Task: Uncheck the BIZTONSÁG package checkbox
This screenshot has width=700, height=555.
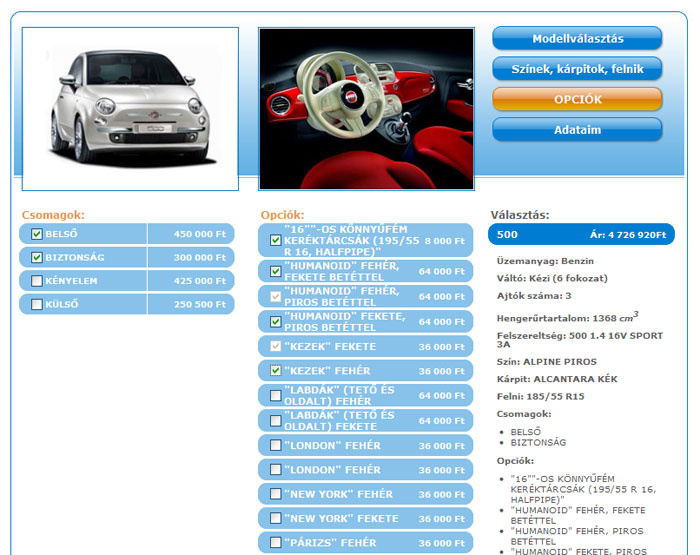Action: tap(37, 257)
